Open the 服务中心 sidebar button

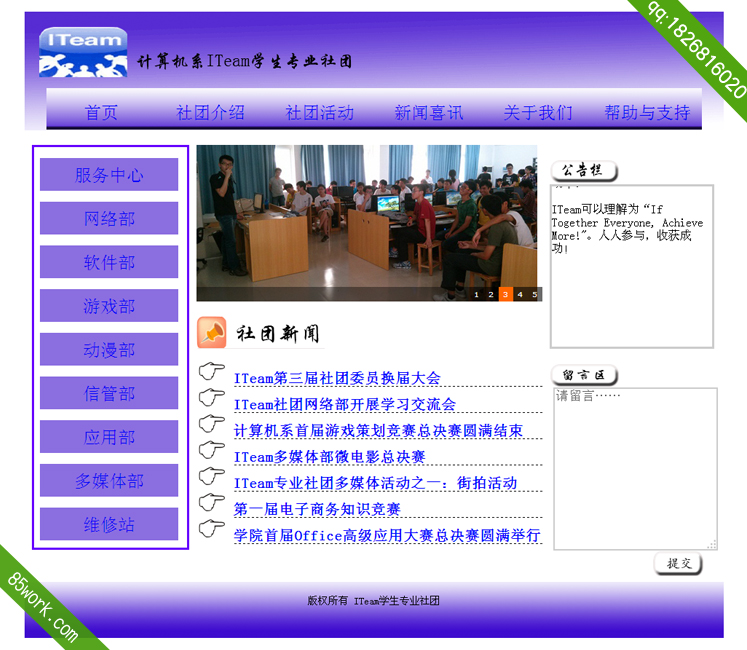109,175
